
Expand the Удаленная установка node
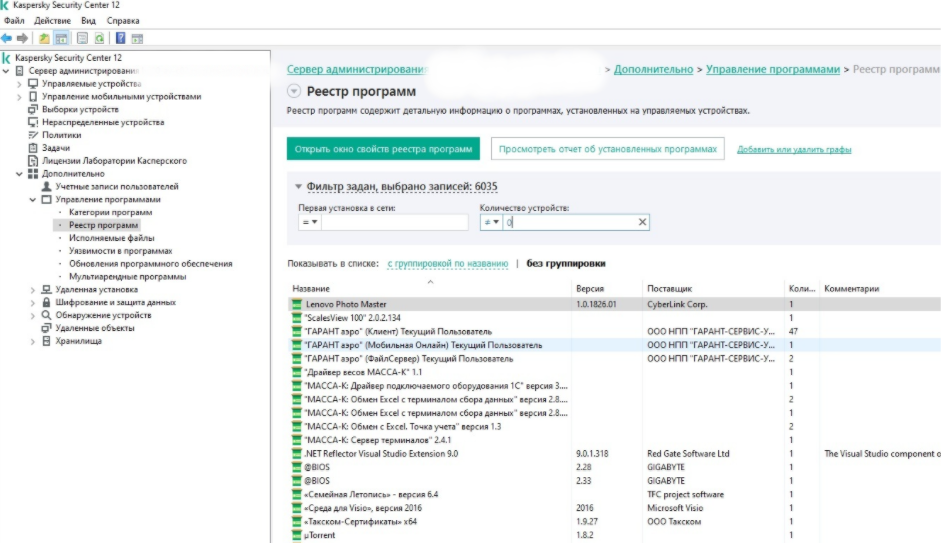tap(33, 290)
